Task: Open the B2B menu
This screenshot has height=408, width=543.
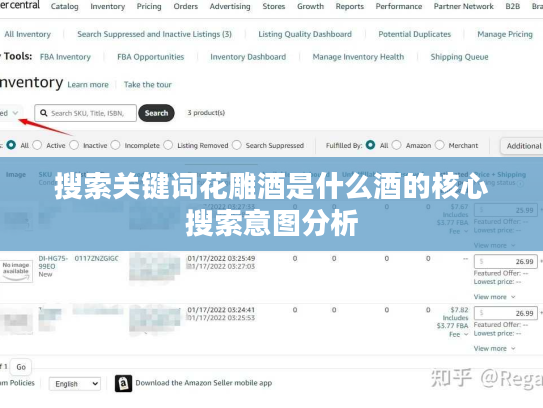Action: (513, 7)
